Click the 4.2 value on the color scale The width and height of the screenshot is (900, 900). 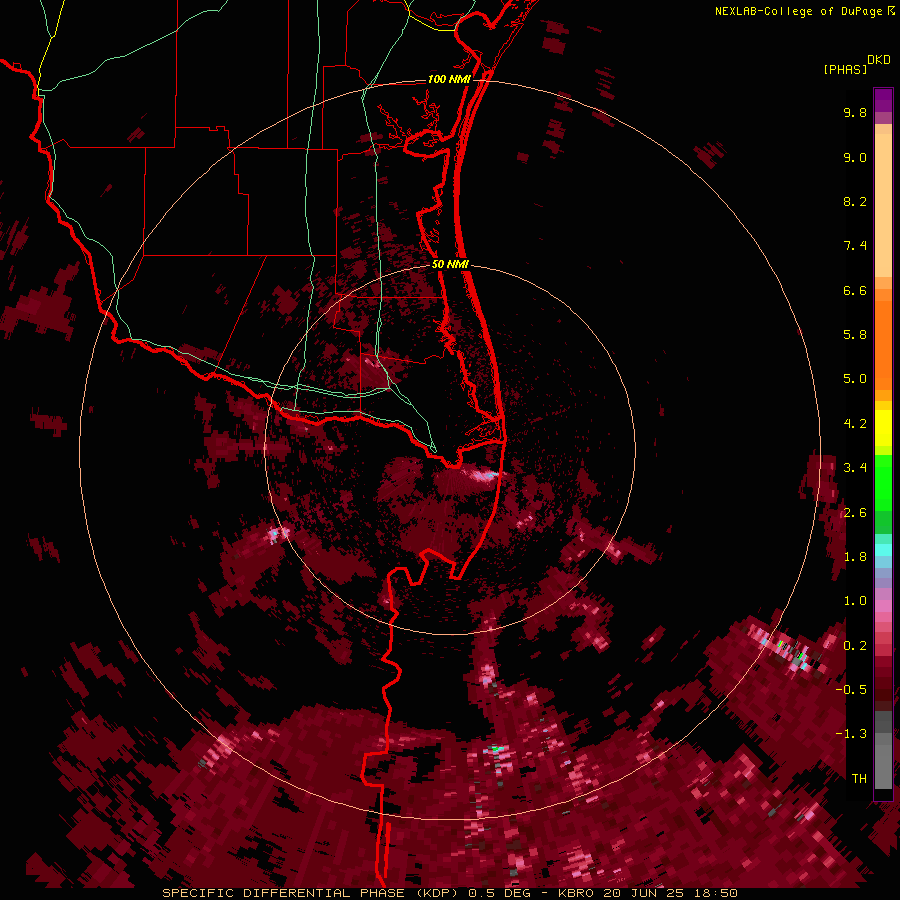pyautogui.click(x=855, y=424)
